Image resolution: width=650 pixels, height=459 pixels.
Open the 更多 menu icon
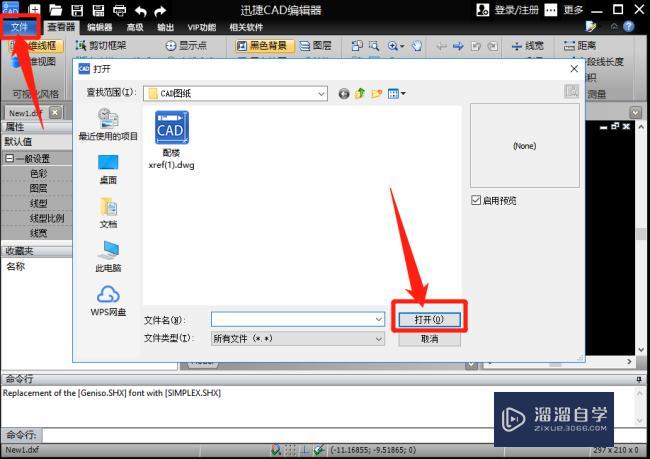coord(551,10)
